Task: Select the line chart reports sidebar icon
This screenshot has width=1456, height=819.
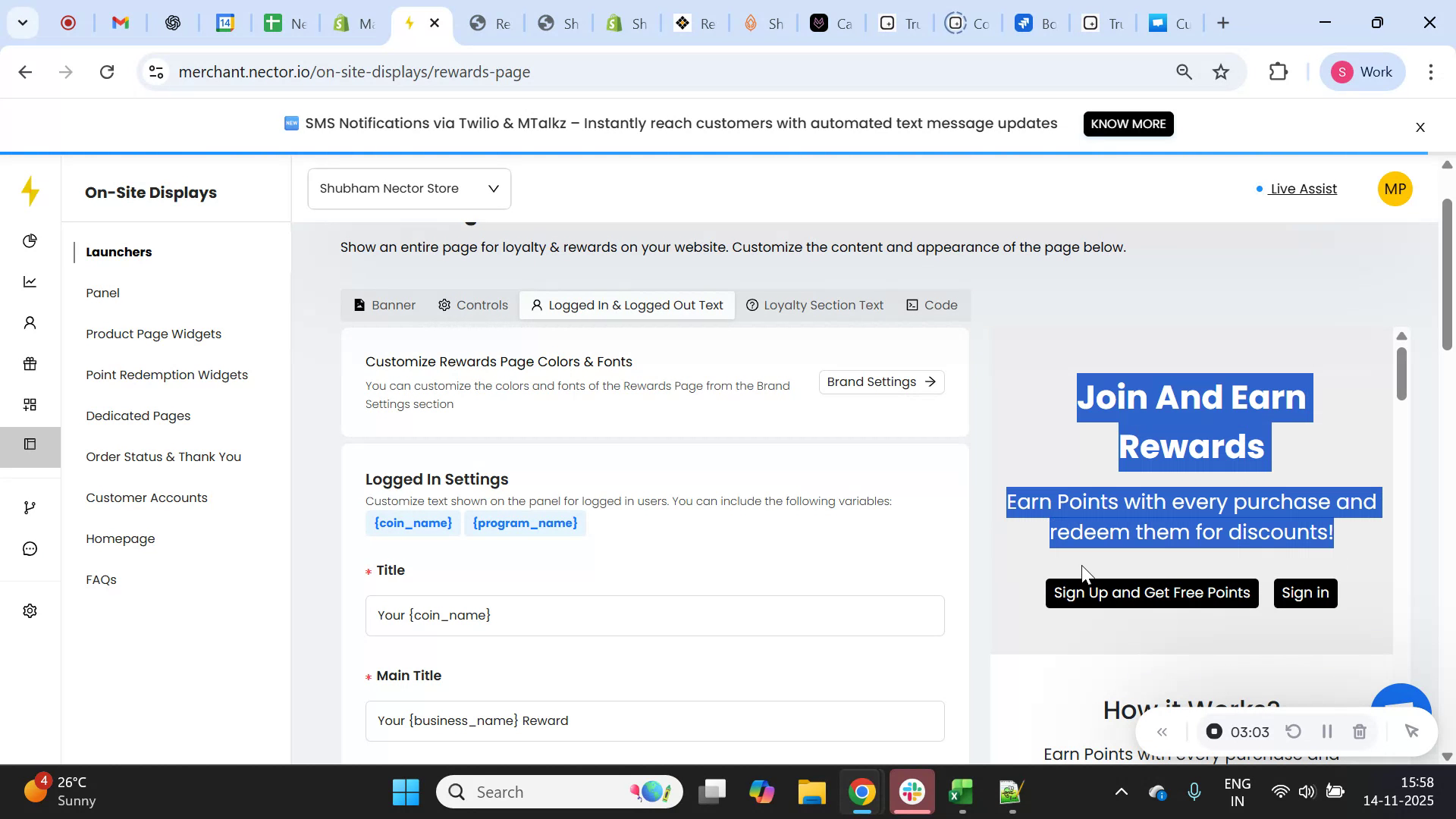Action: pos(30,281)
